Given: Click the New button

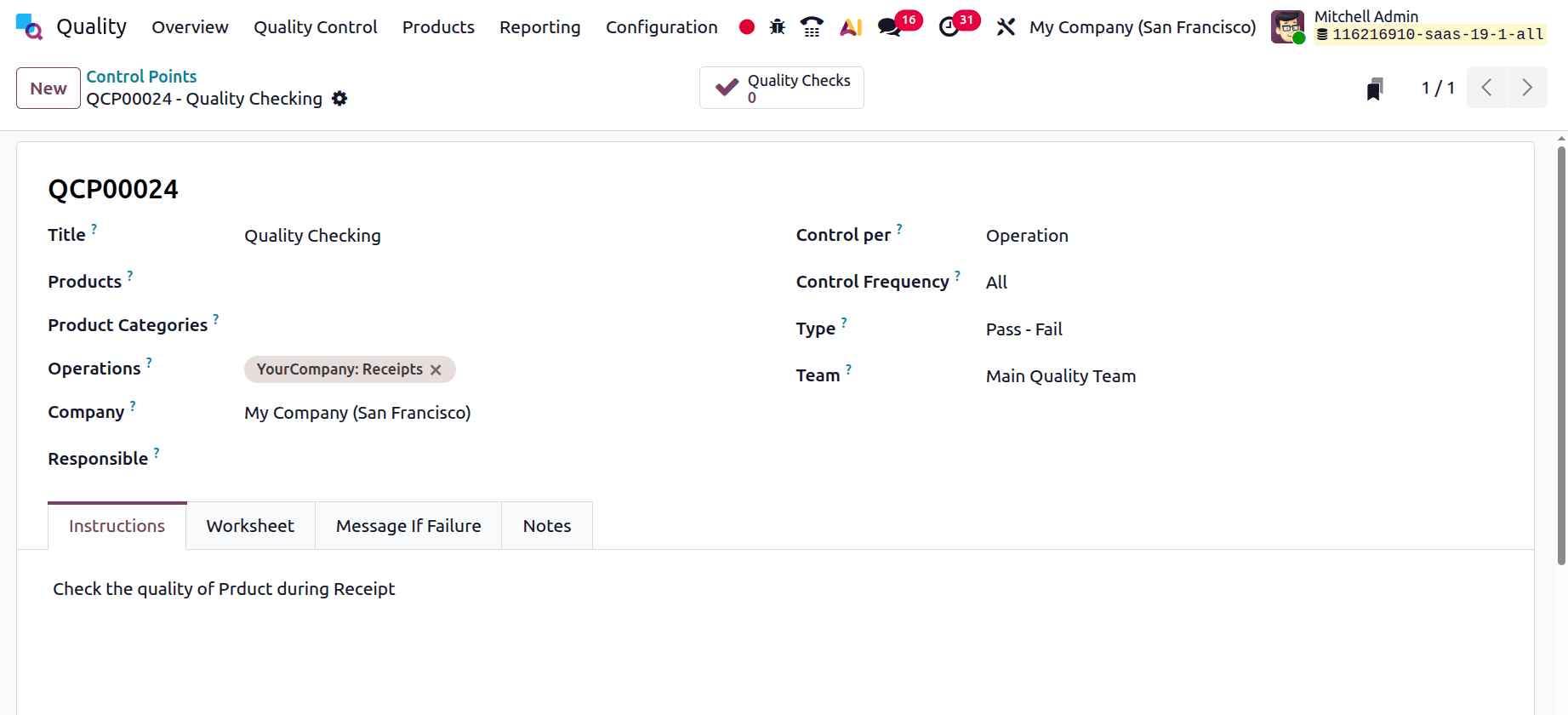Looking at the screenshot, I should 48,89.
